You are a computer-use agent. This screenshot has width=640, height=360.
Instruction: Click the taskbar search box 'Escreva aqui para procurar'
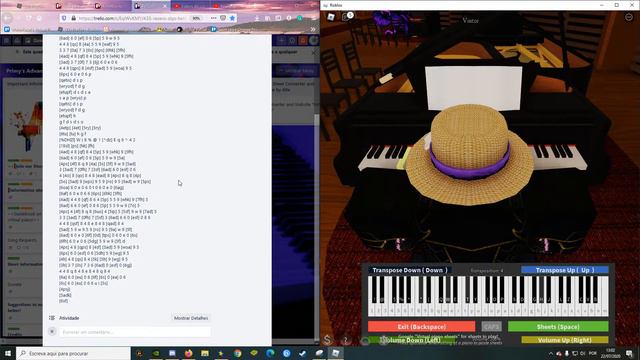(x=73, y=353)
